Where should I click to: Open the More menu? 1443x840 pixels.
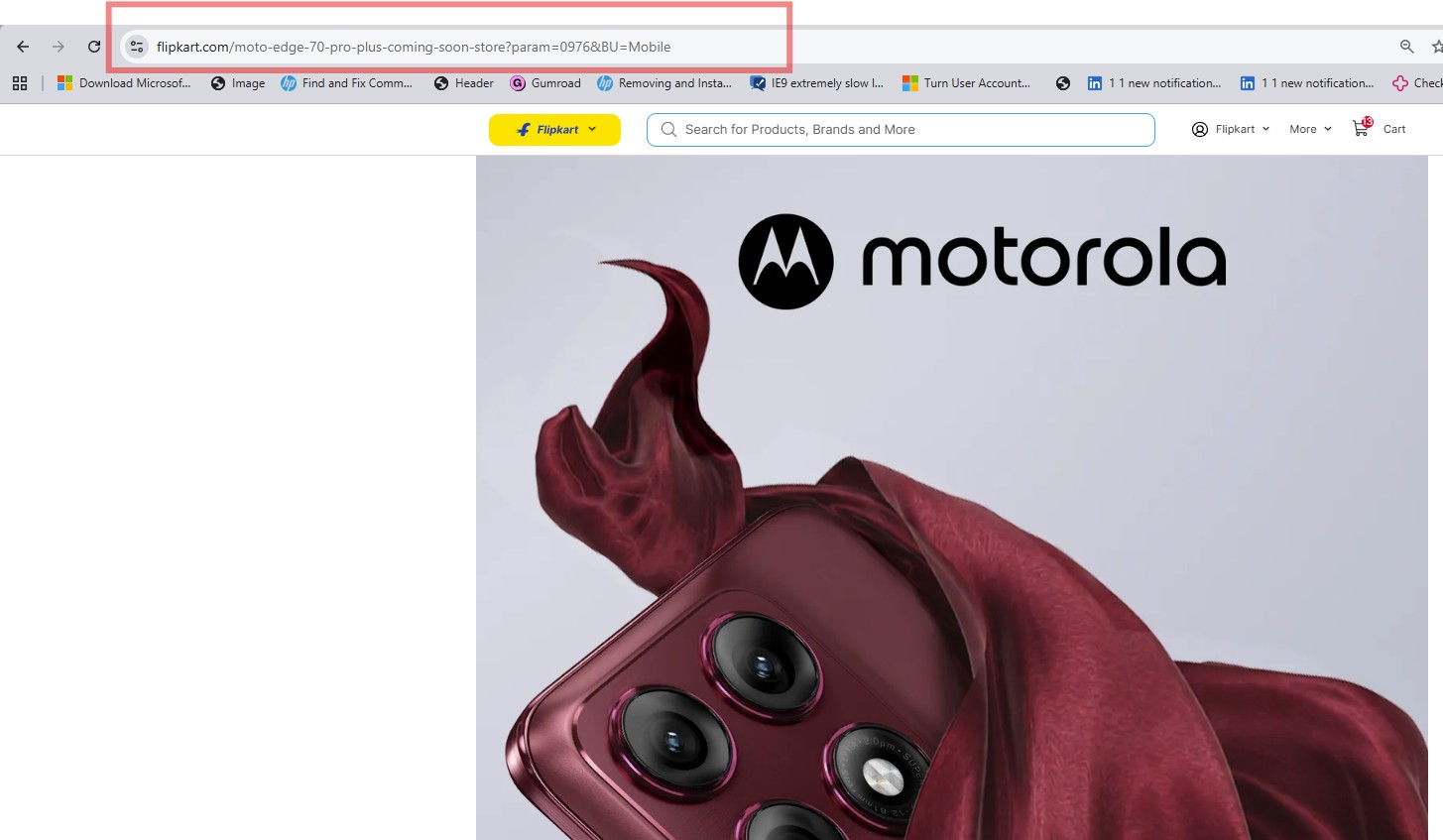pos(1310,129)
